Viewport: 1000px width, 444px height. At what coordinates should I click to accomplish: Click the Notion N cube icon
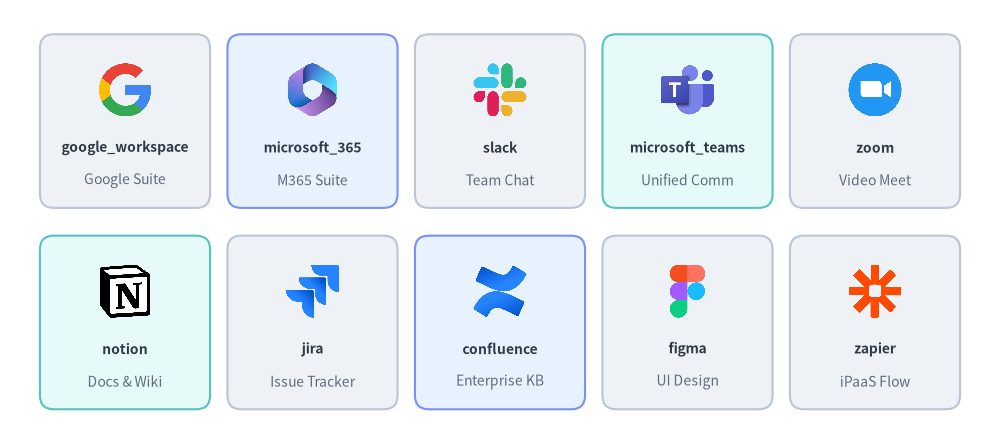pyautogui.click(x=125, y=291)
